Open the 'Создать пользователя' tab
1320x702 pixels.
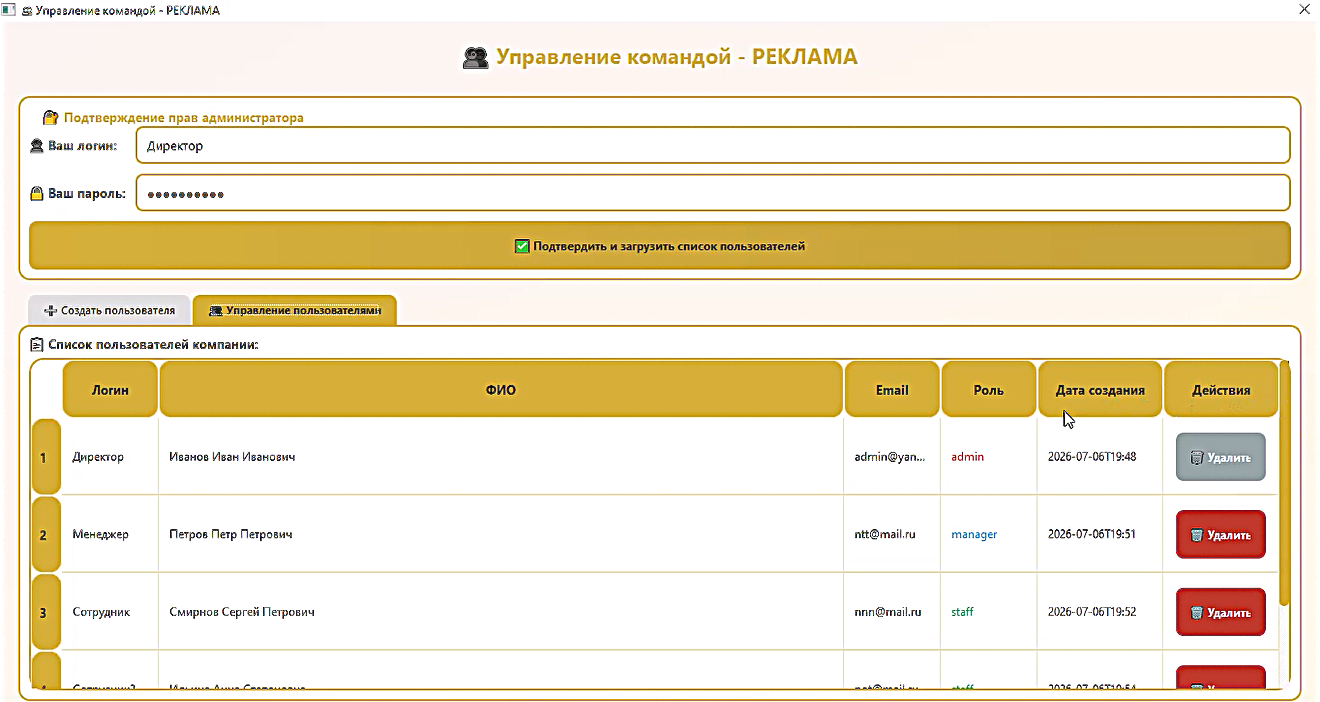click(109, 311)
